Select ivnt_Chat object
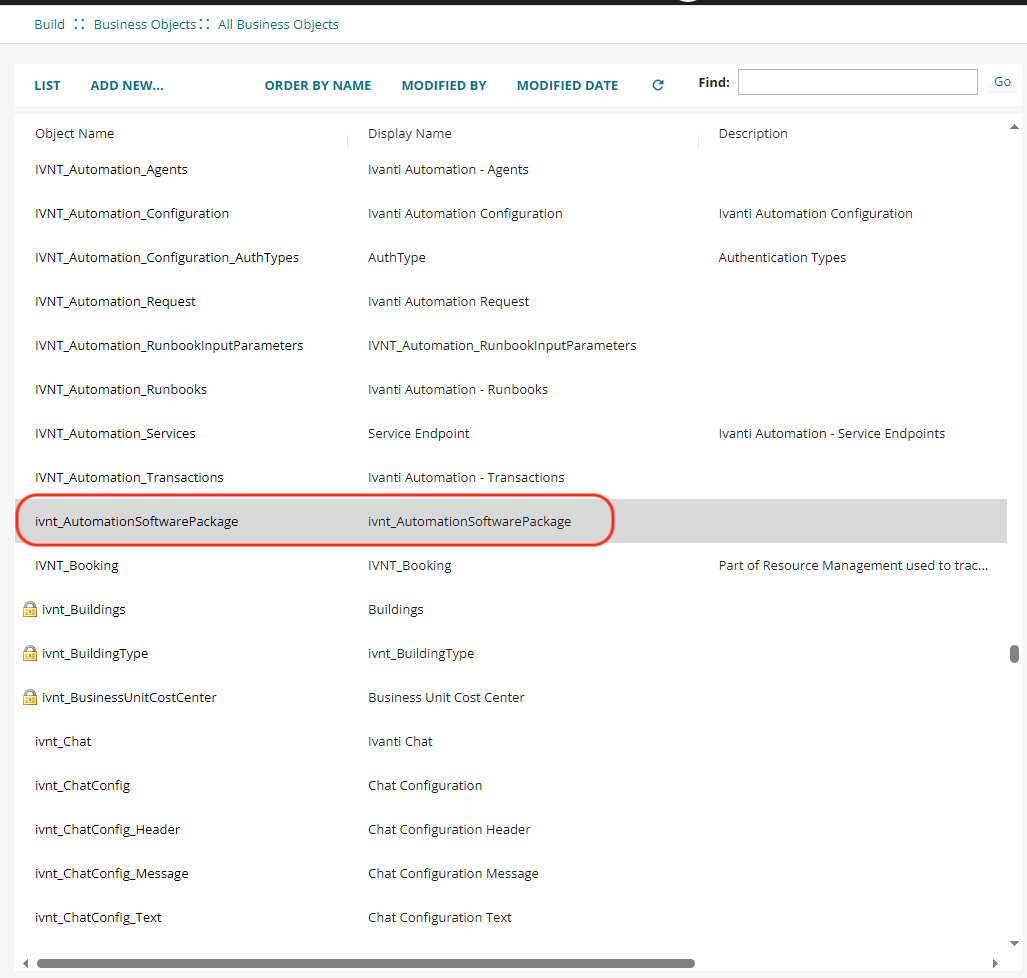This screenshot has width=1027, height=978. (63, 741)
